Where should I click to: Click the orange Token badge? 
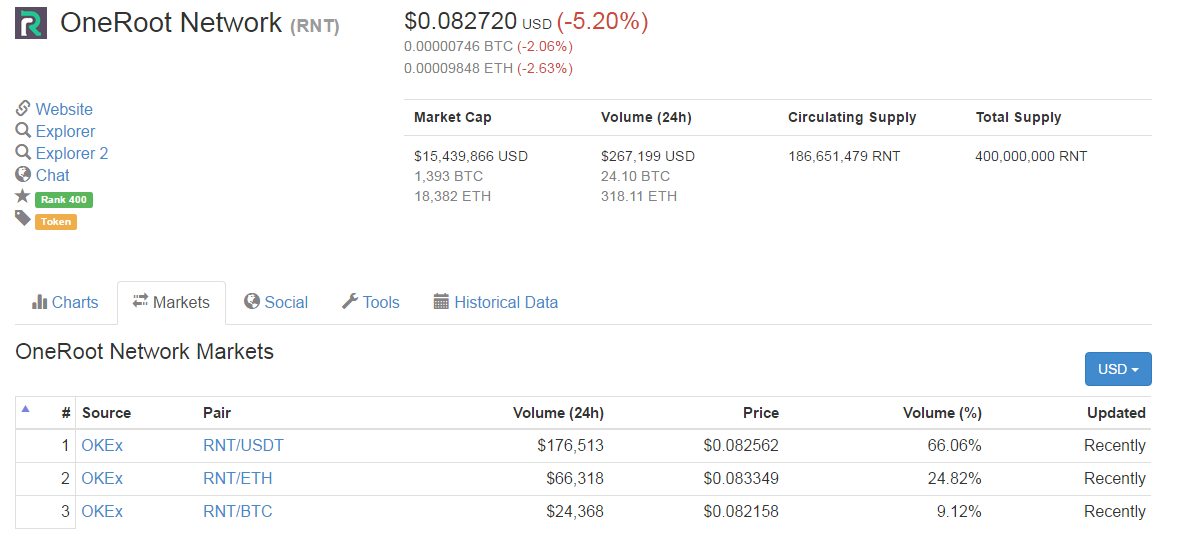point(56,222)
